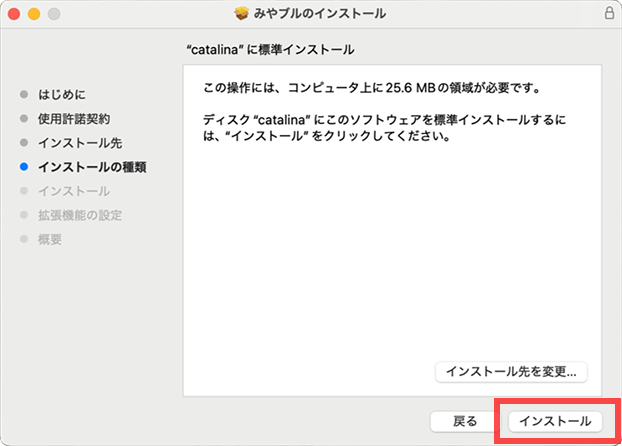Click the gray zoom button in the title bar
The image size is (622, 446).
coord(53,14)
